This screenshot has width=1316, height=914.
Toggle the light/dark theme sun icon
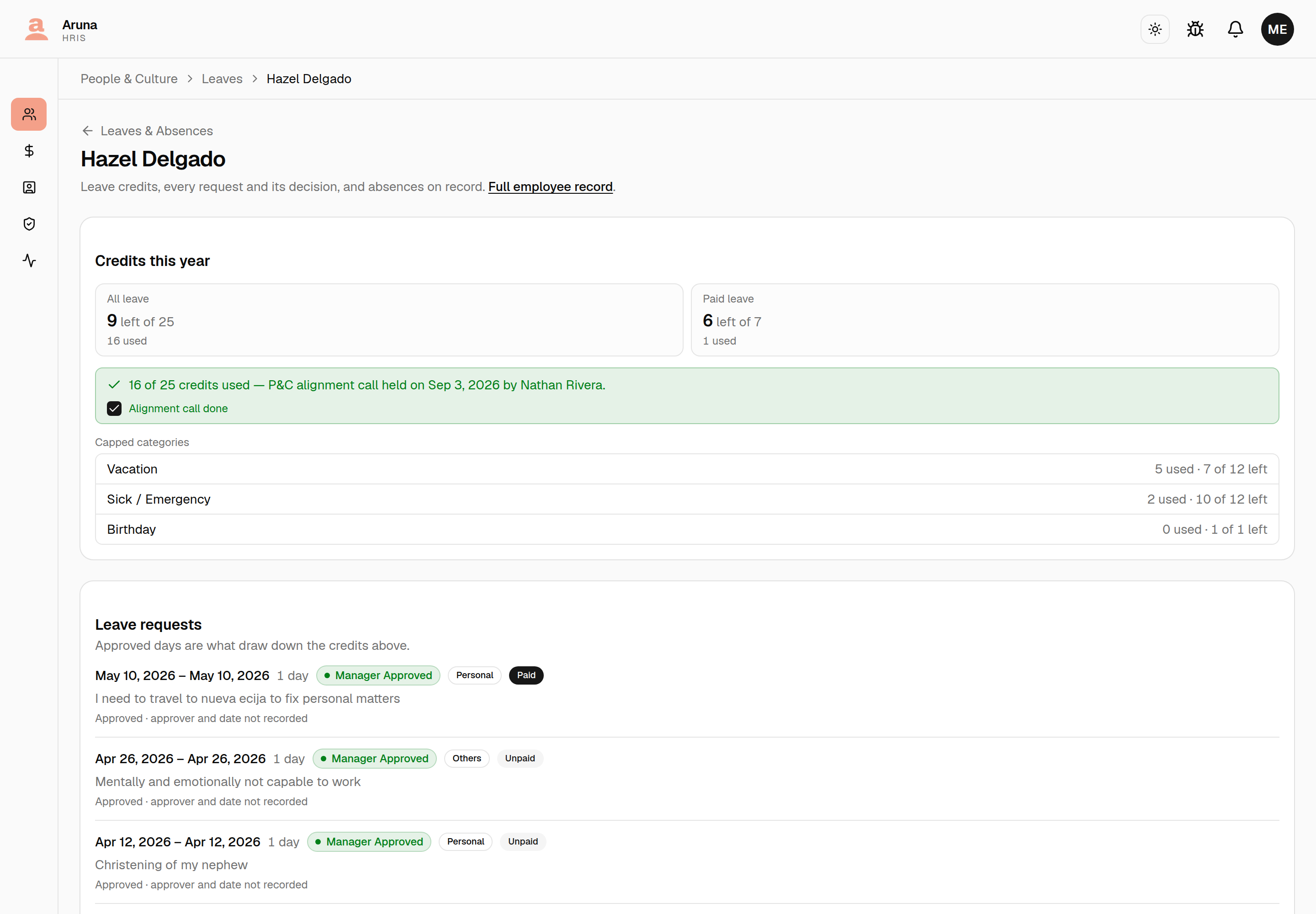[1155, 29]
